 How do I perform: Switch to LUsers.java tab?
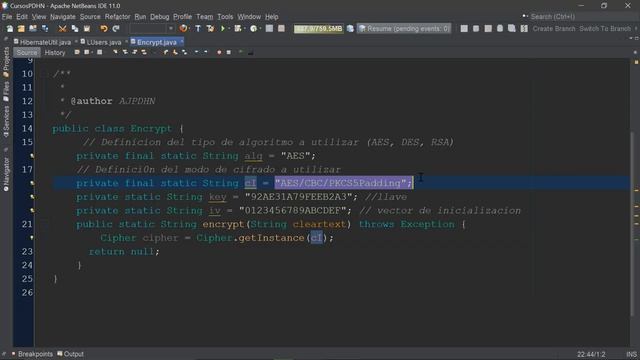pos(104,42)
